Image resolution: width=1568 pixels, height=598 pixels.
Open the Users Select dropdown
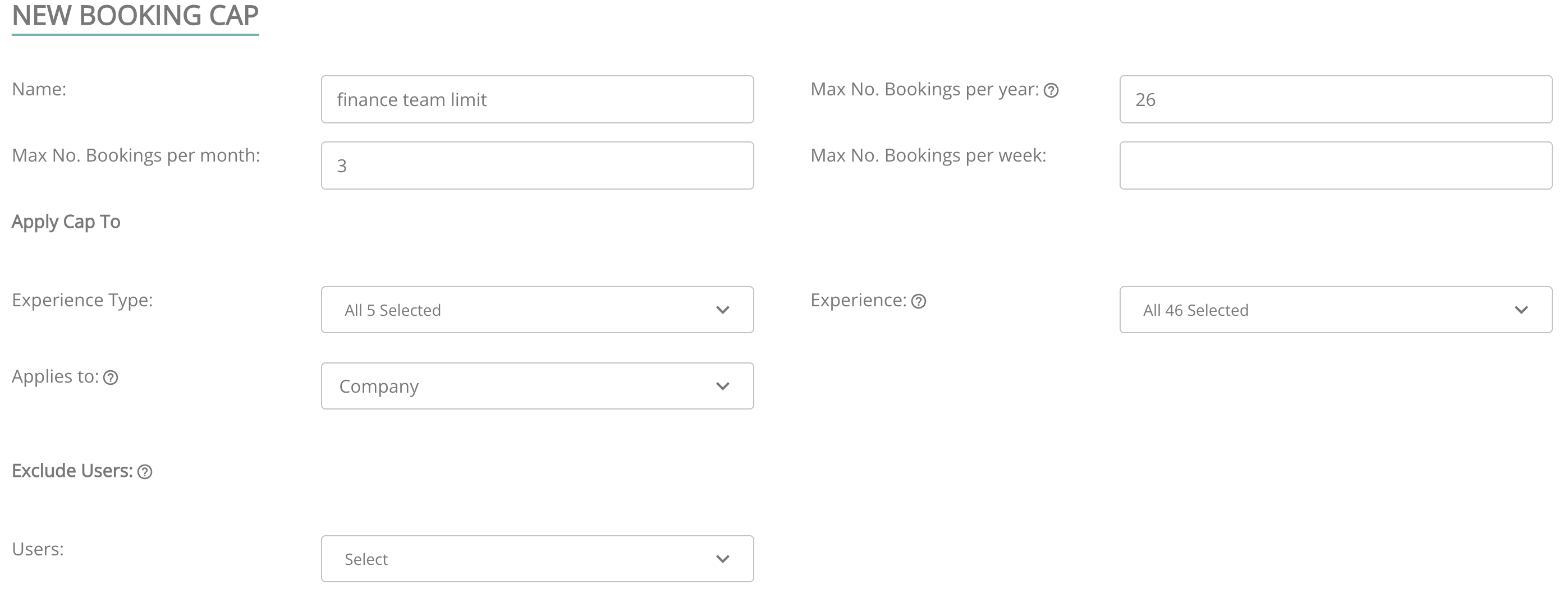tap(537, 559)
